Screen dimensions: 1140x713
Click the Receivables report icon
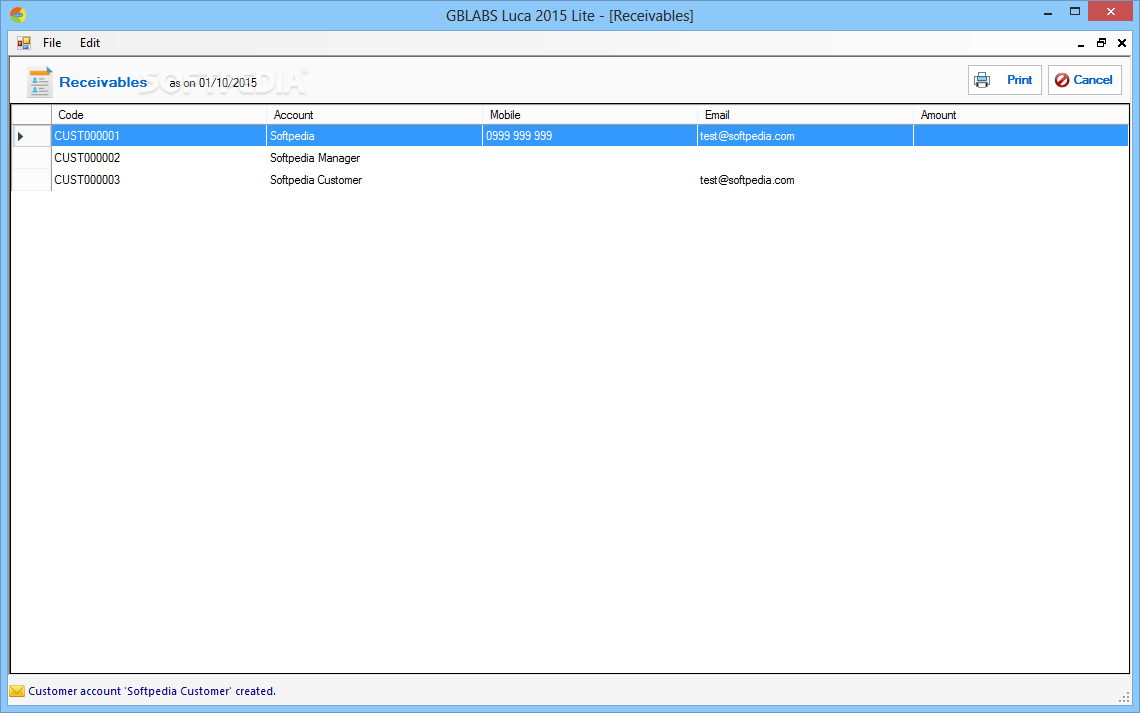(39, 81)
